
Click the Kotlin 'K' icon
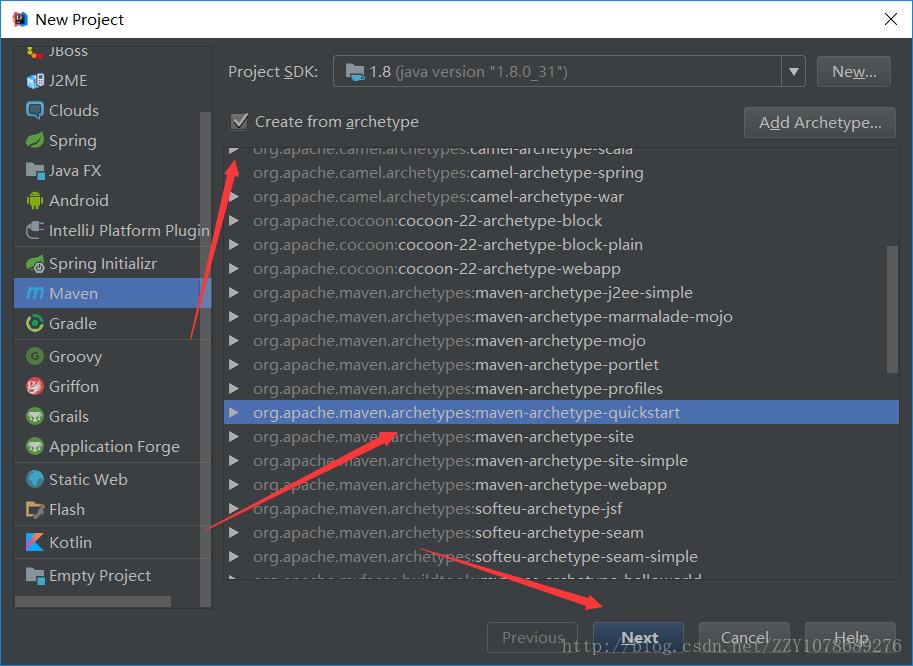pyautogui.click(x=35, y=542)
